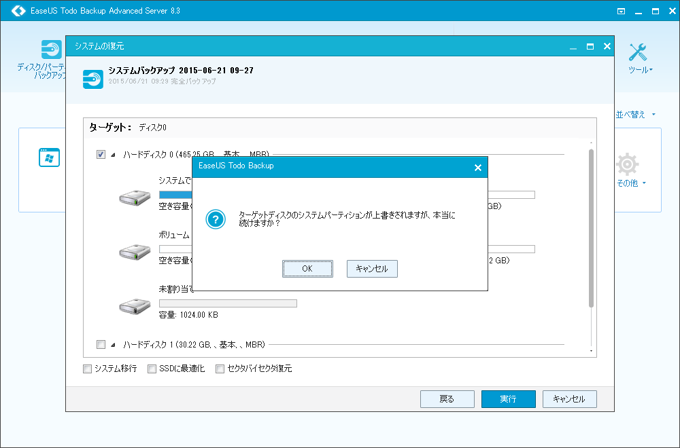Viewport: 680px width, 448px height.
Task: Enable the セクタバイセクタ復元 checkbox
Action: (x=220, y=369)
